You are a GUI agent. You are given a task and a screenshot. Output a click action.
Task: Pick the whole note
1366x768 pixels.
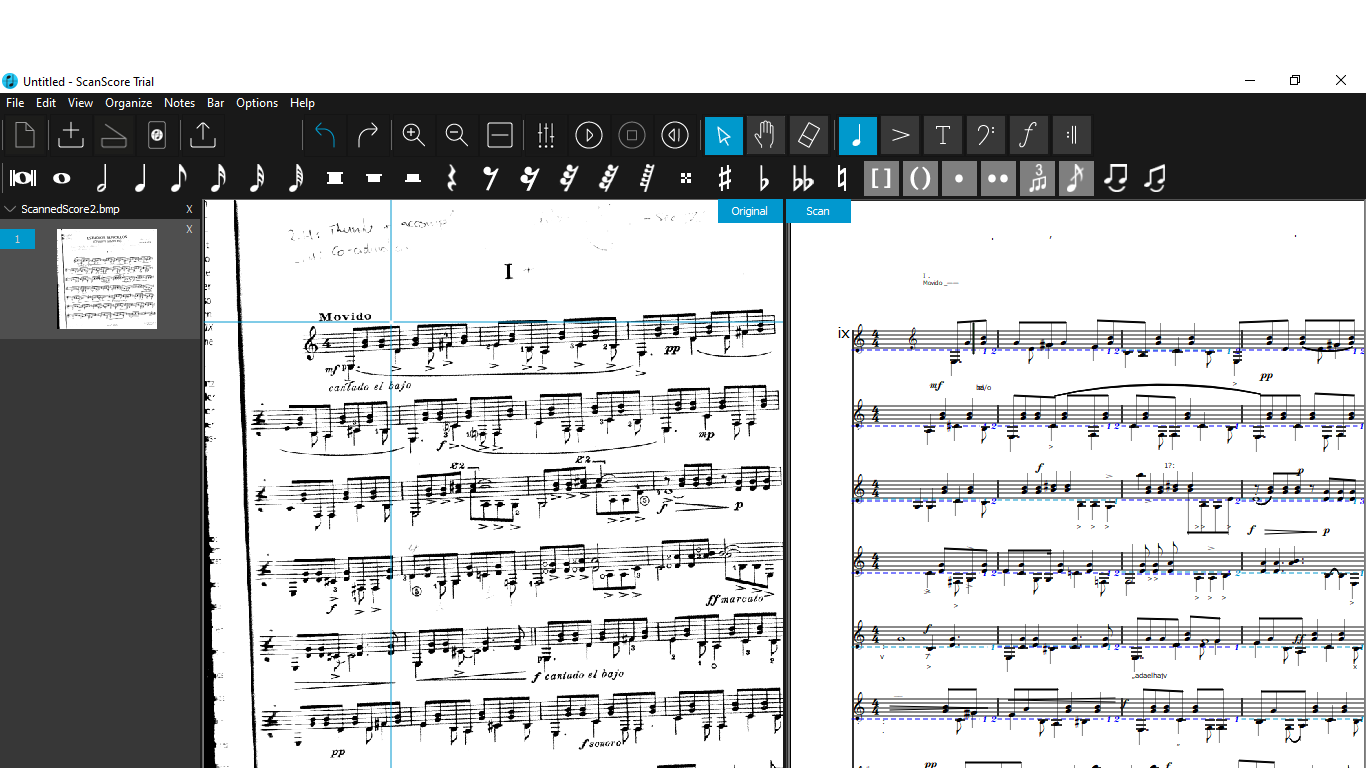[62, 178]
